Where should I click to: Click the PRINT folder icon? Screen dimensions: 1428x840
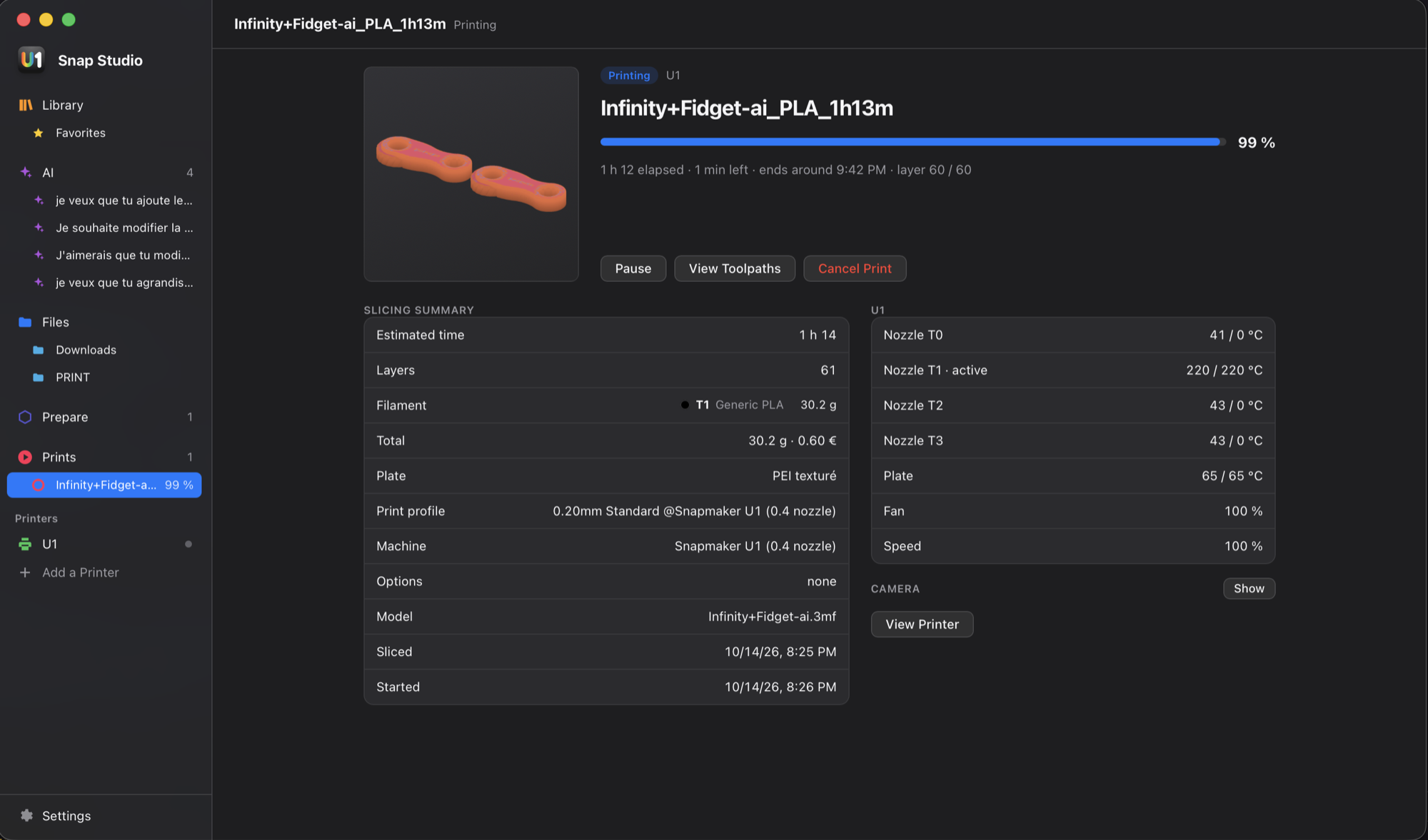pos(39,377)
